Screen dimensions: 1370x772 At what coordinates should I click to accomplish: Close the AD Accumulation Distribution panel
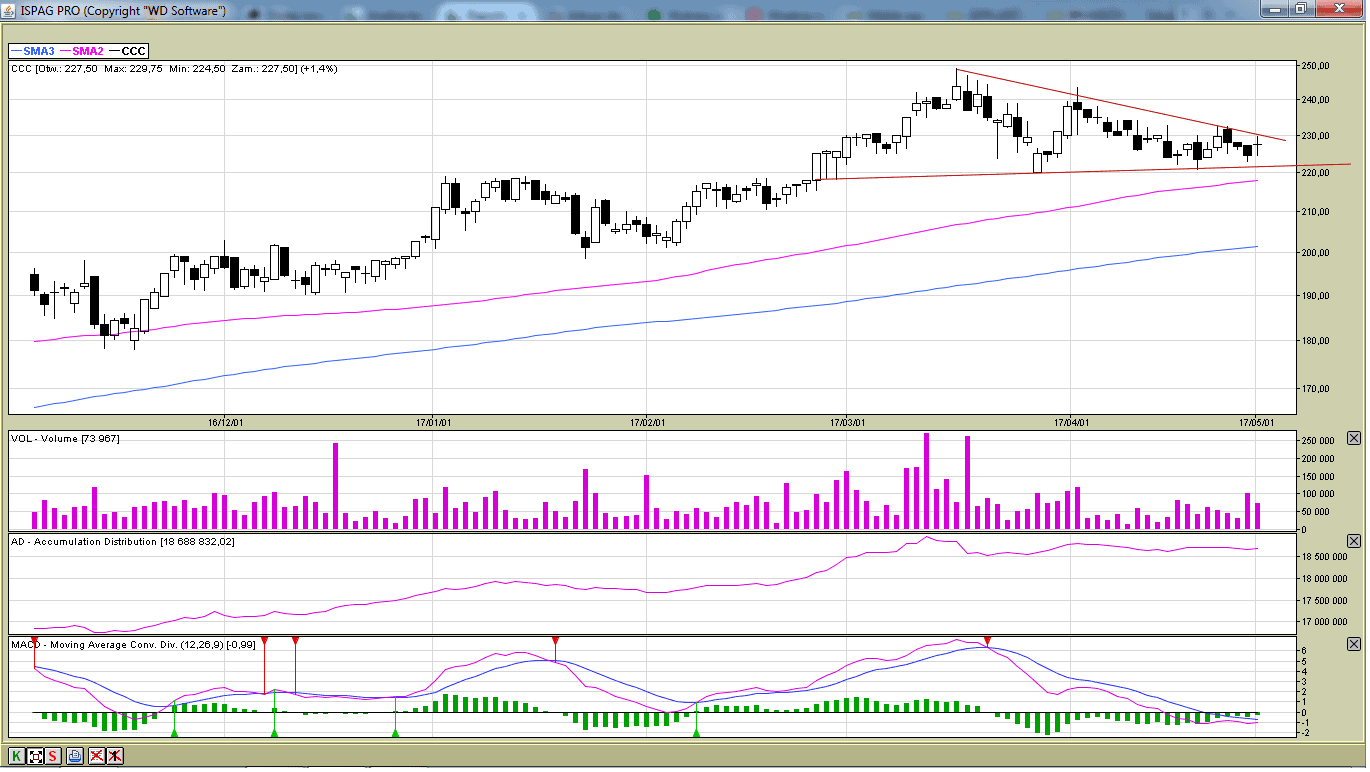pos(1354,541)
